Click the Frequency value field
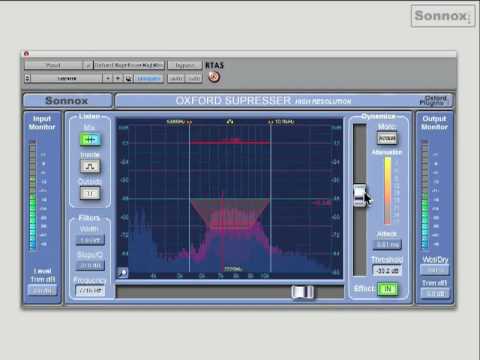This screenshot has height=360, width=480. click(90, 291)
